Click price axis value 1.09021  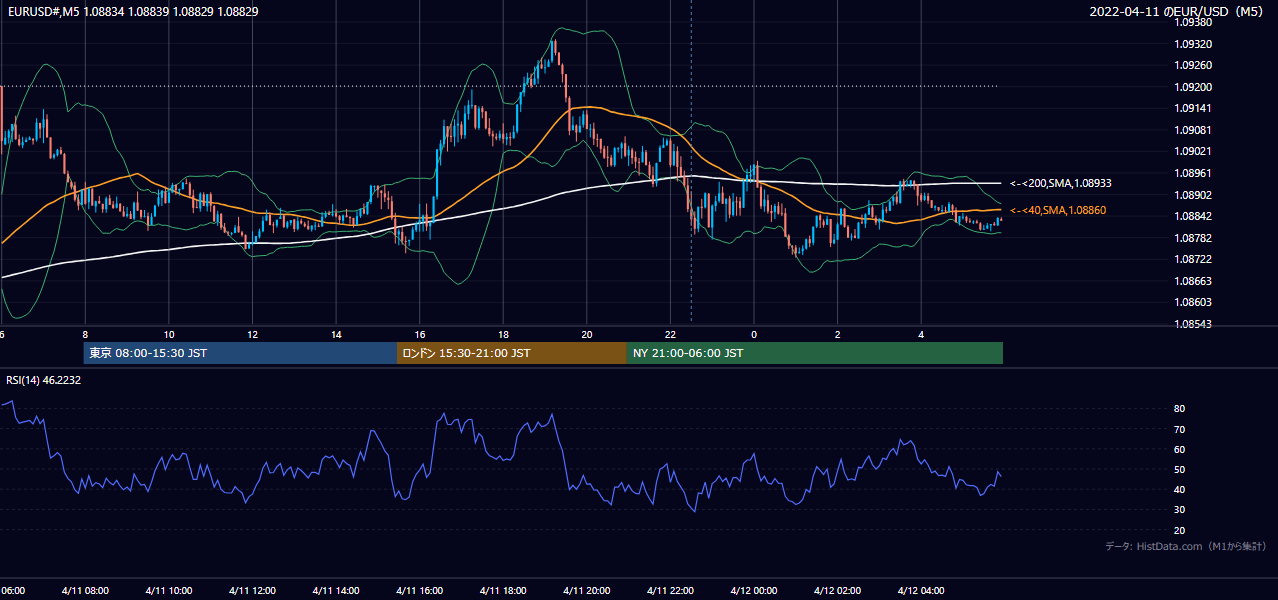tap(1193, 151)
